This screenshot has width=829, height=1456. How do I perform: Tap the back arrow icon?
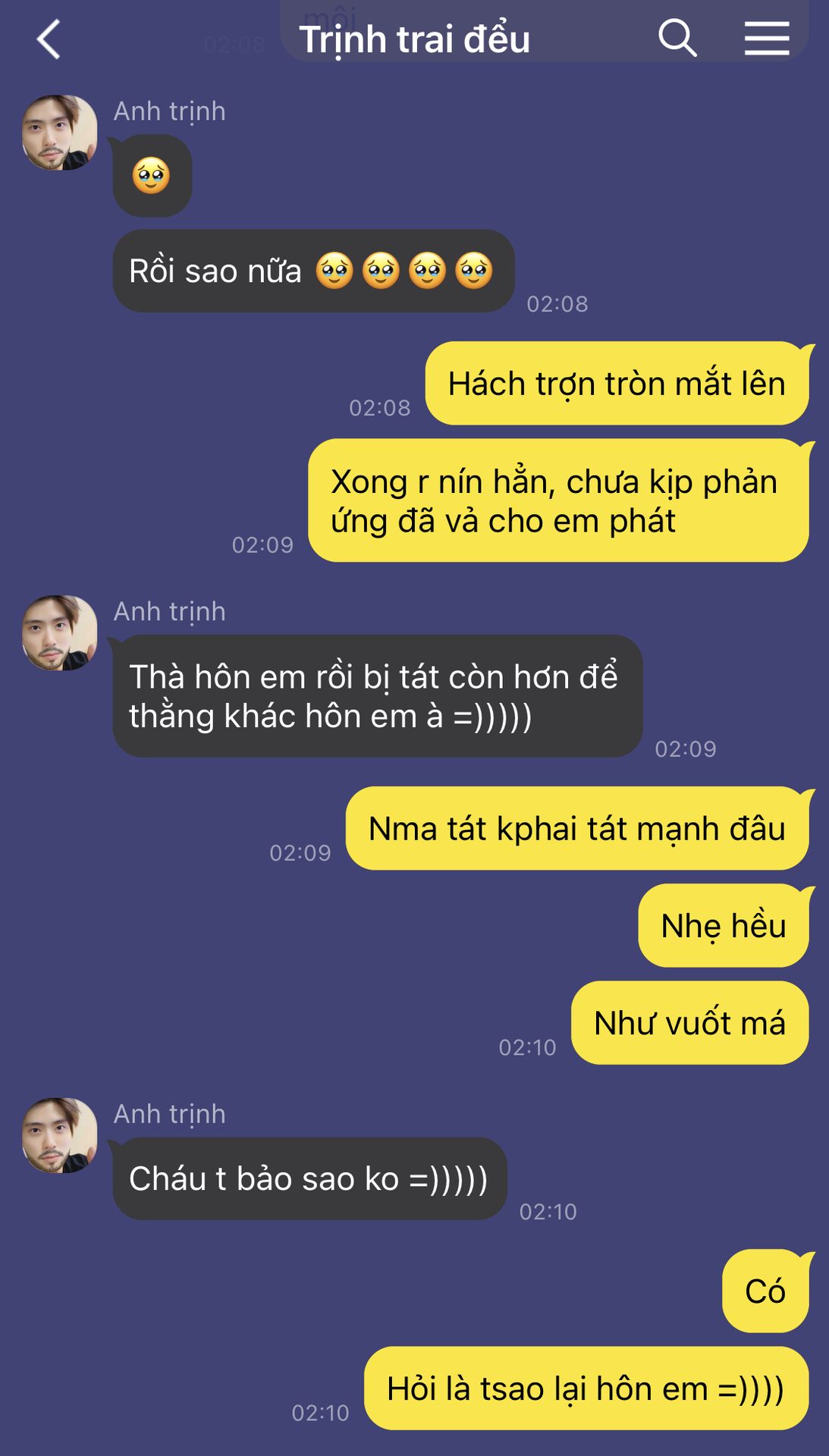[49, 39]
